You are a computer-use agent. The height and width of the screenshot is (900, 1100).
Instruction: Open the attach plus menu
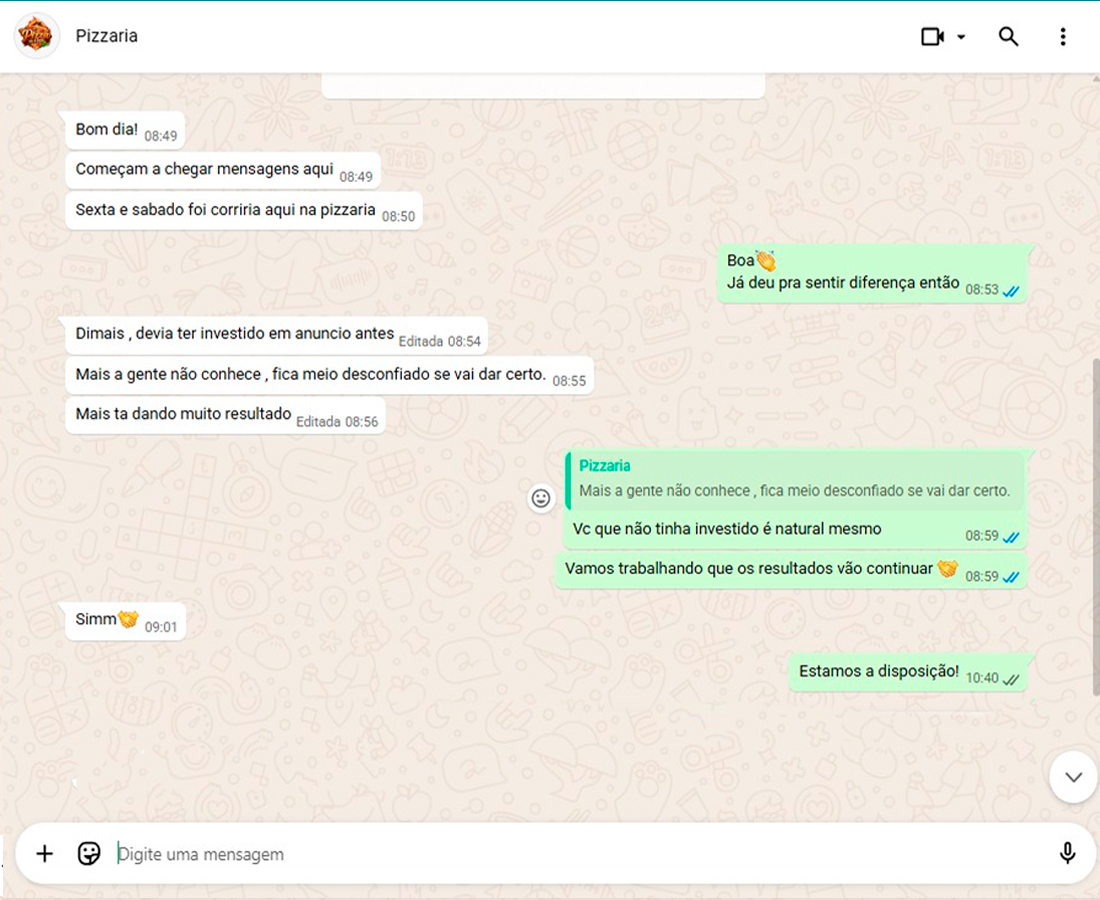(x=45, y=853)
